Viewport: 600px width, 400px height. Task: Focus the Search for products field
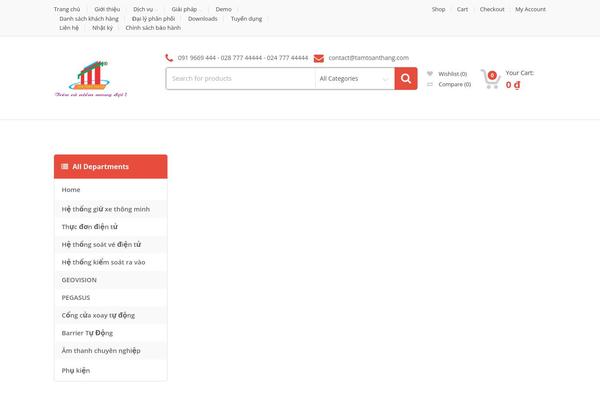pyautogui.click(x=241, y=78)
